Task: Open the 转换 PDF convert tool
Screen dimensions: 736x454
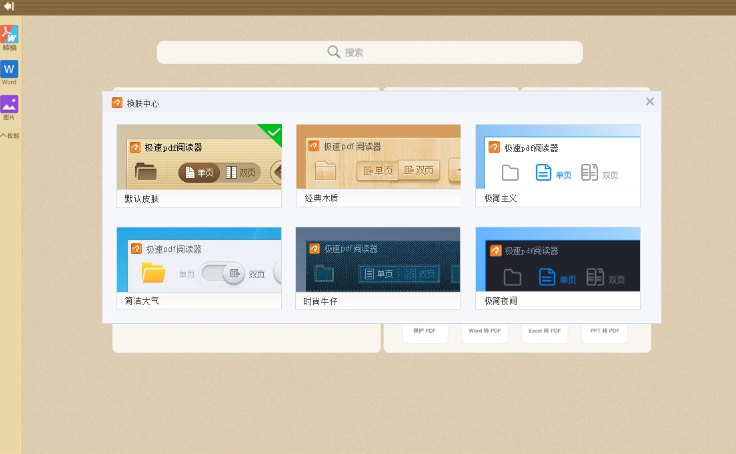Action: click(9, 38)
